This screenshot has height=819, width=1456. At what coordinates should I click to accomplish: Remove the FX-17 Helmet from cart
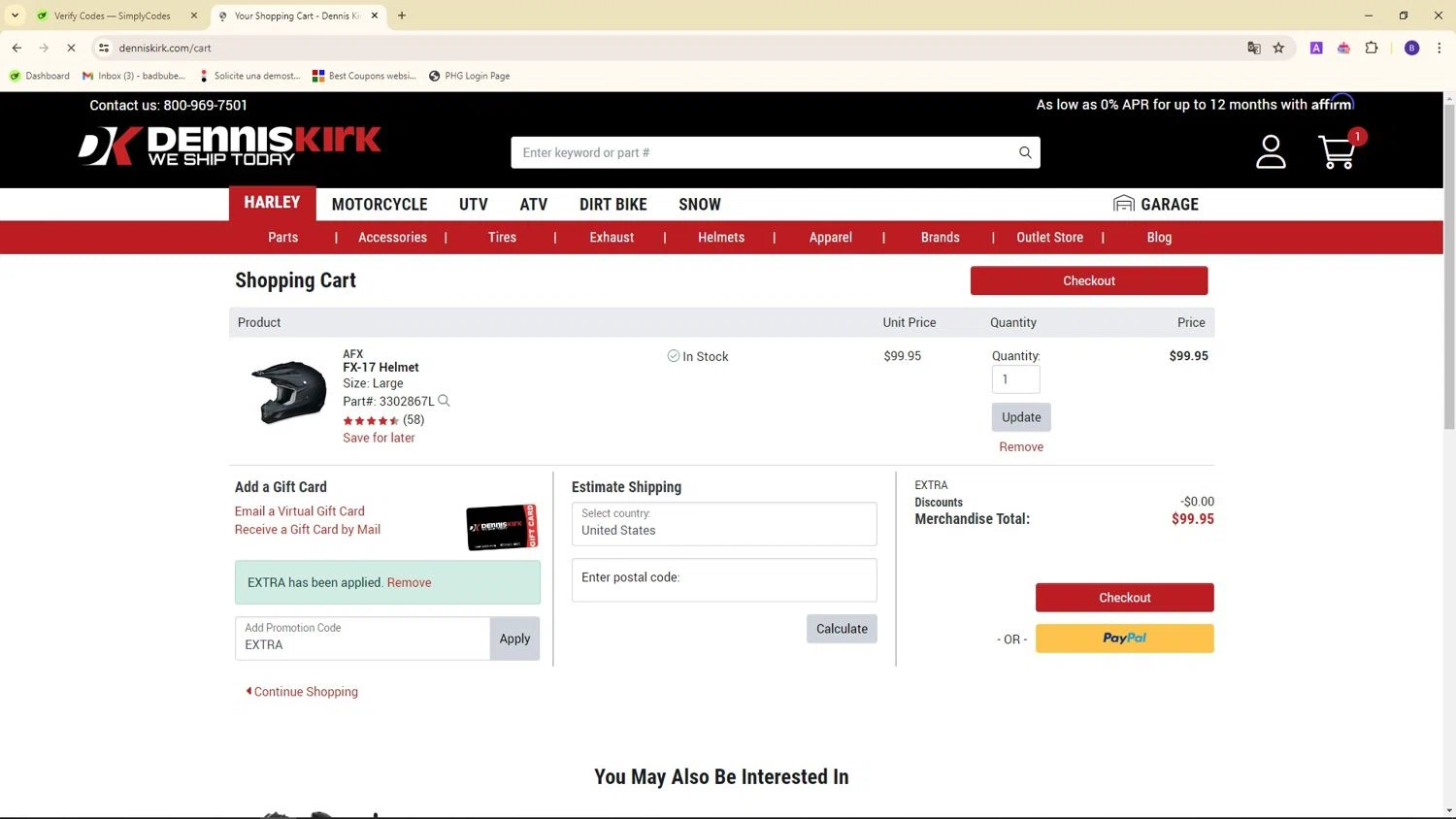(1021, 447)
